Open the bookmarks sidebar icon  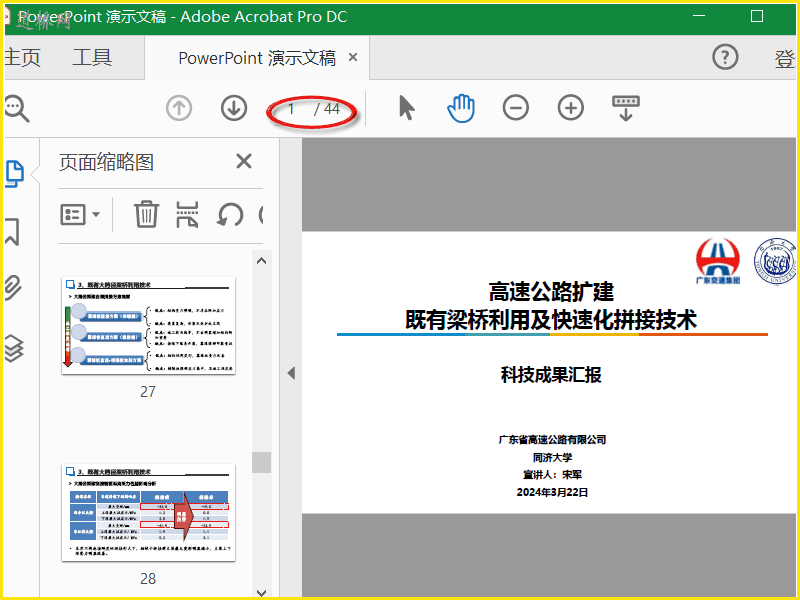pyautogui.click(x=13, y=231)
